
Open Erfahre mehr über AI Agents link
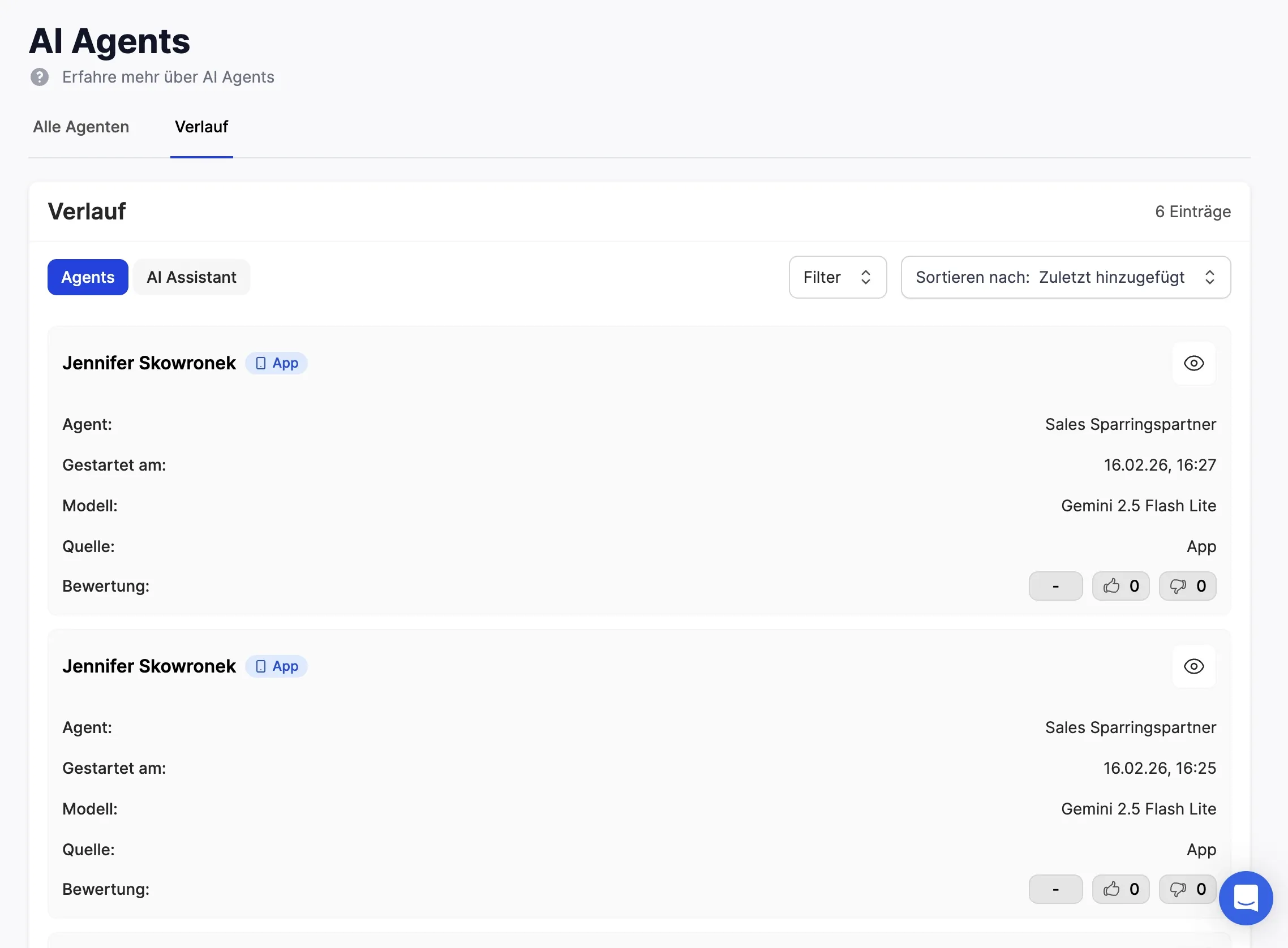[168, 77]
